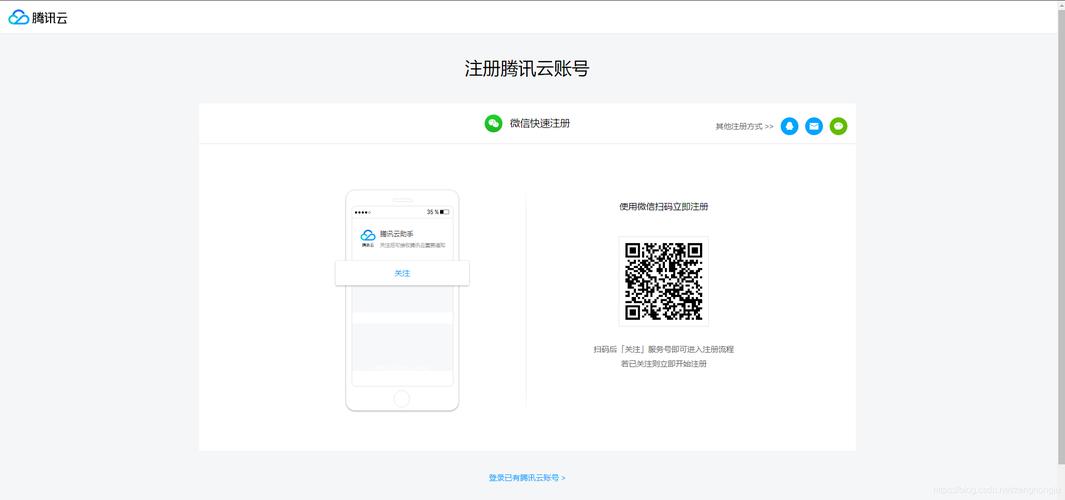The width and height of the screenshot is (1065, 500).
Task: Click the cloud icon in phone mockup
Action: 368,235
